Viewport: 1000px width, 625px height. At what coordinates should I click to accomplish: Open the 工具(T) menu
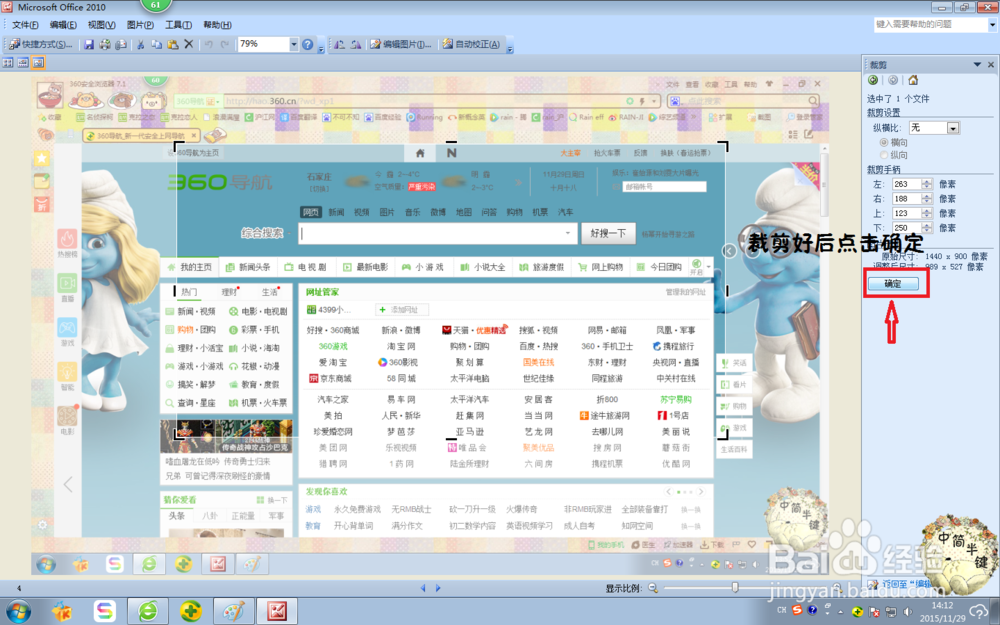pyautogui.click(x=178, y=25)
